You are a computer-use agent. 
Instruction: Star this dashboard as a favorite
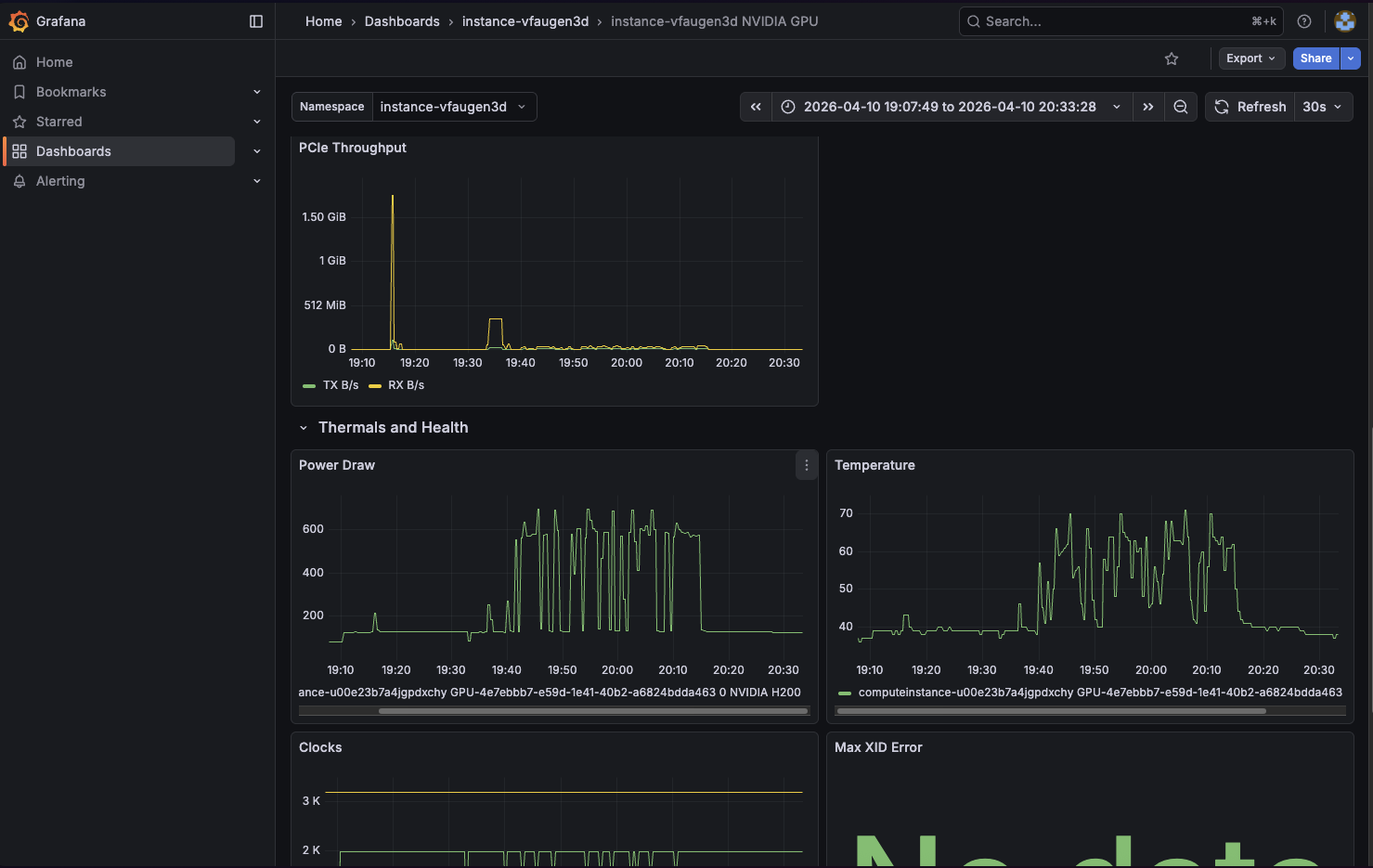1172,58
